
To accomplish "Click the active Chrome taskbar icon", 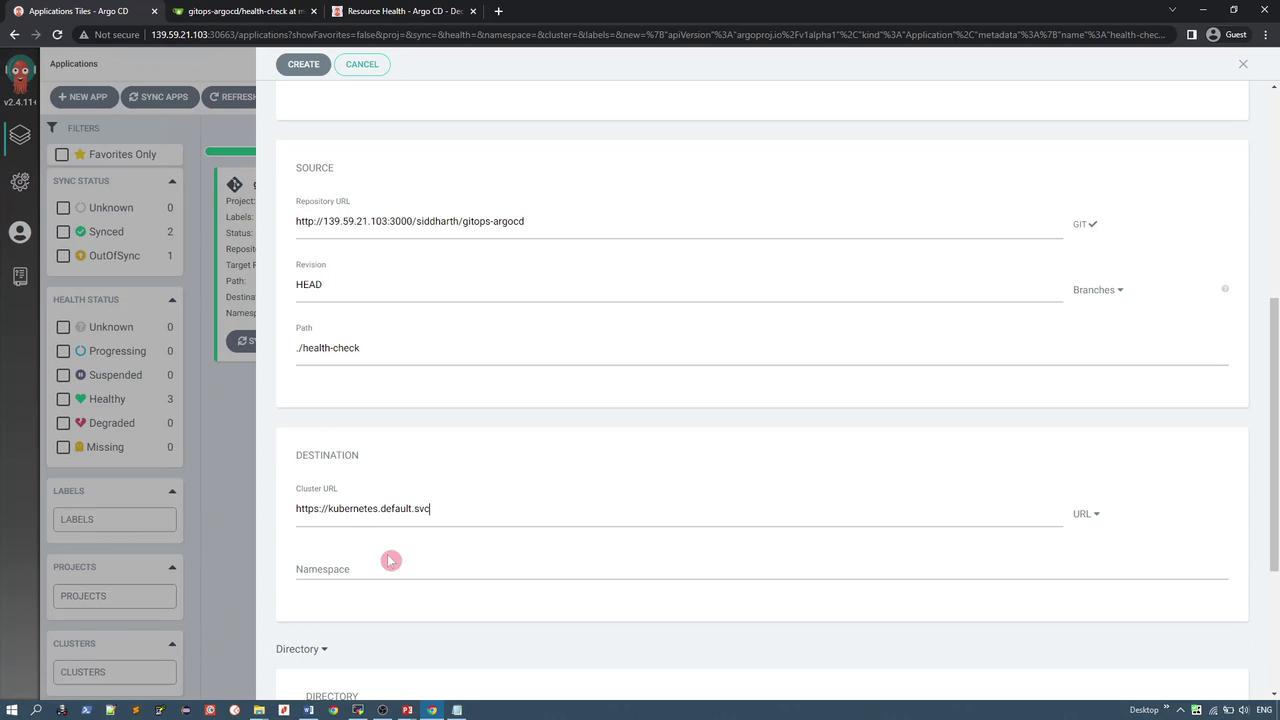I will point(432,710).
